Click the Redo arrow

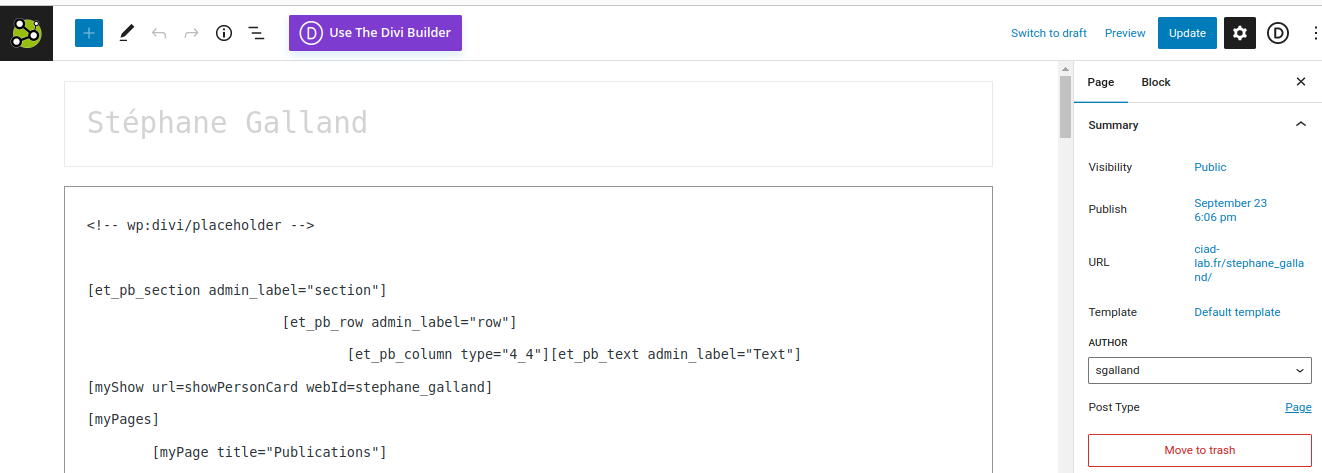191,33
